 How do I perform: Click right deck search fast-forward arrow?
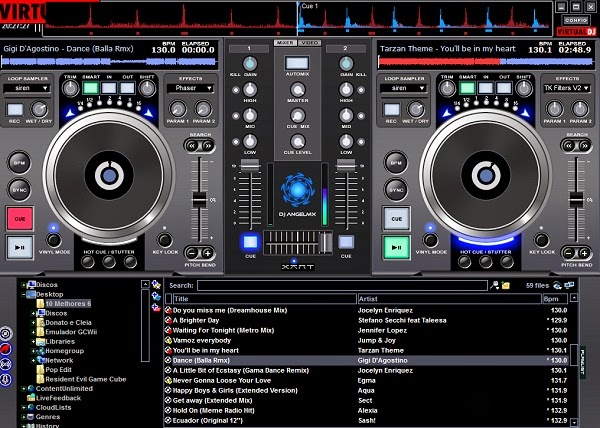tap(584, 146)
